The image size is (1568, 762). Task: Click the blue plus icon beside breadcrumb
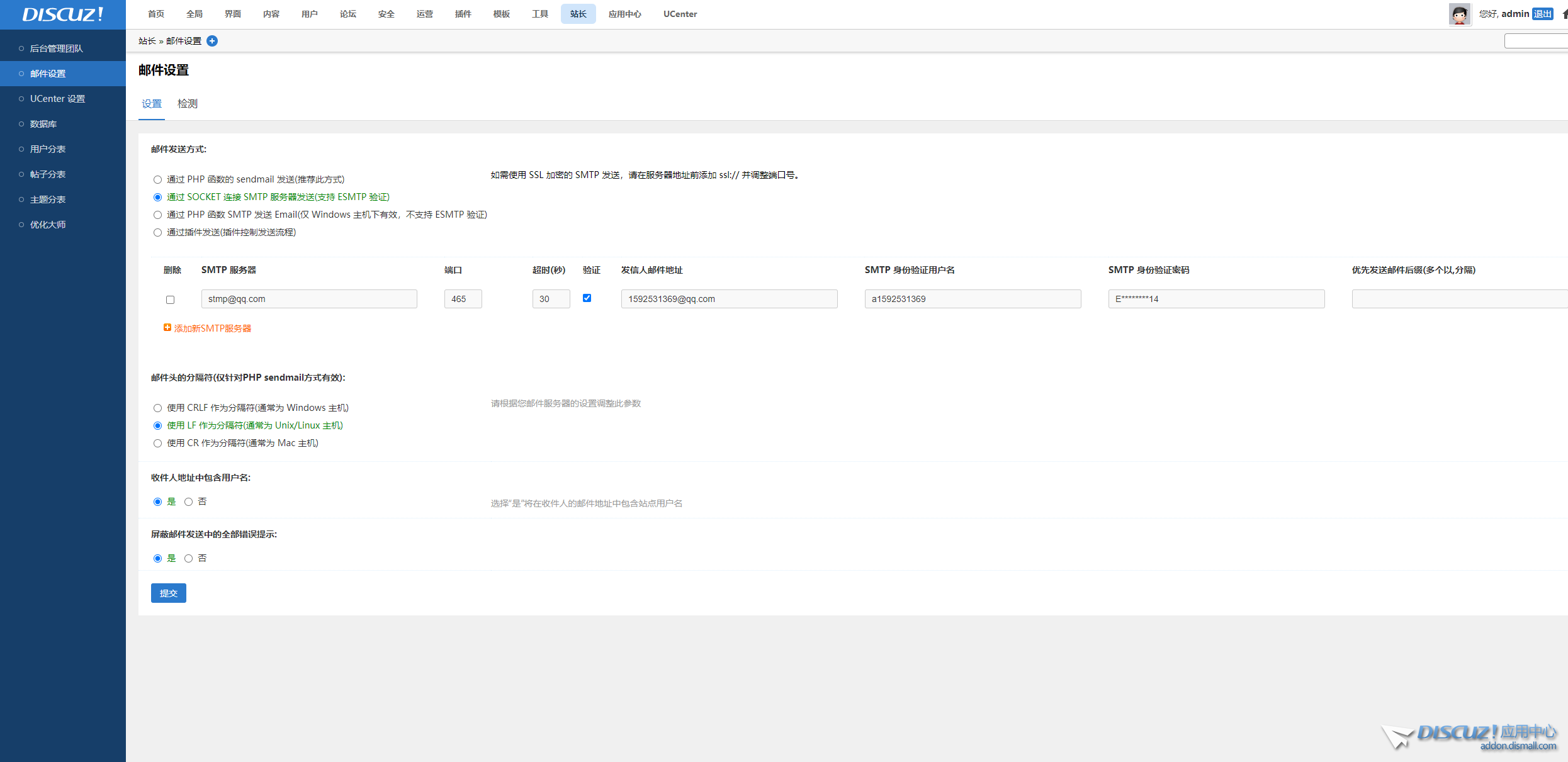[212, 41]
